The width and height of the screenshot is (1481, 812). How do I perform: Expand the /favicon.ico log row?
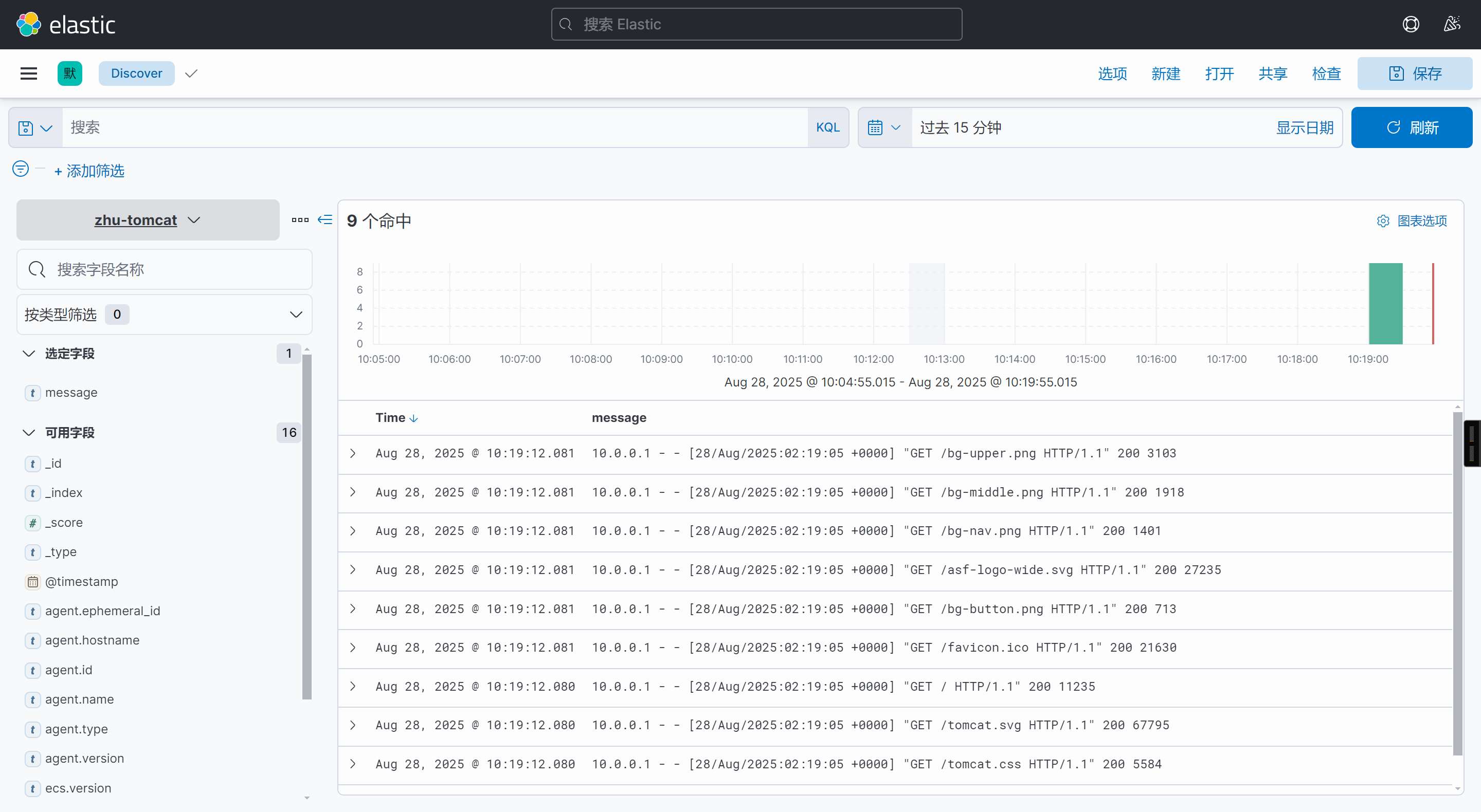(353, 648)
